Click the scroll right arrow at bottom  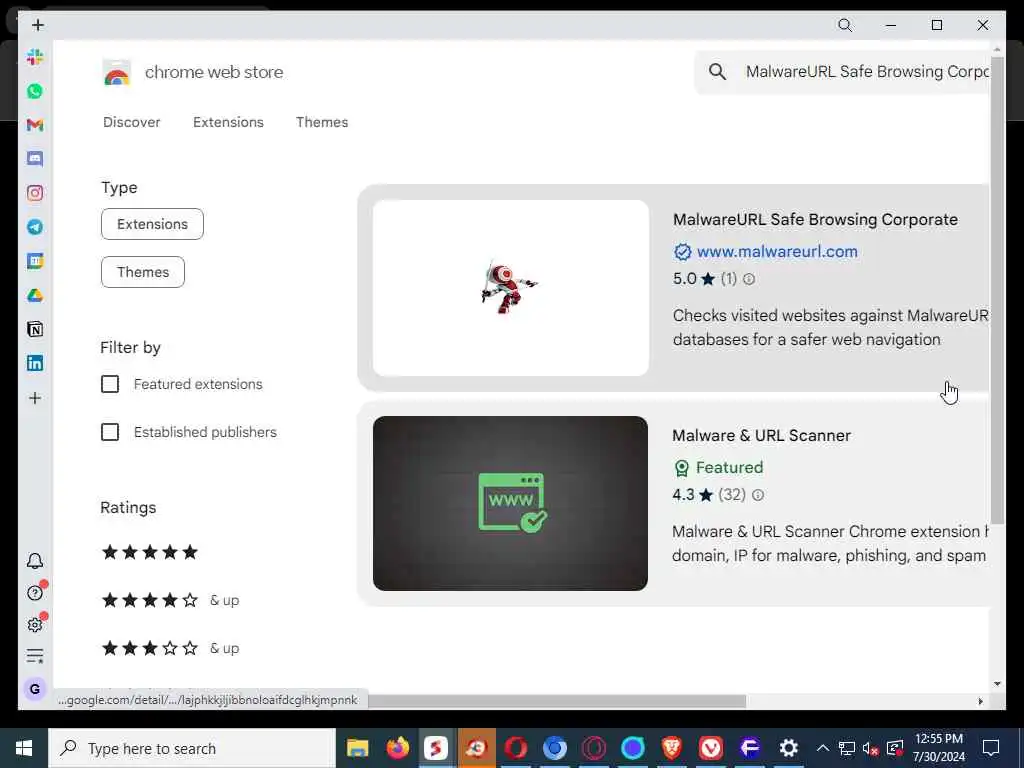point(980,701)
